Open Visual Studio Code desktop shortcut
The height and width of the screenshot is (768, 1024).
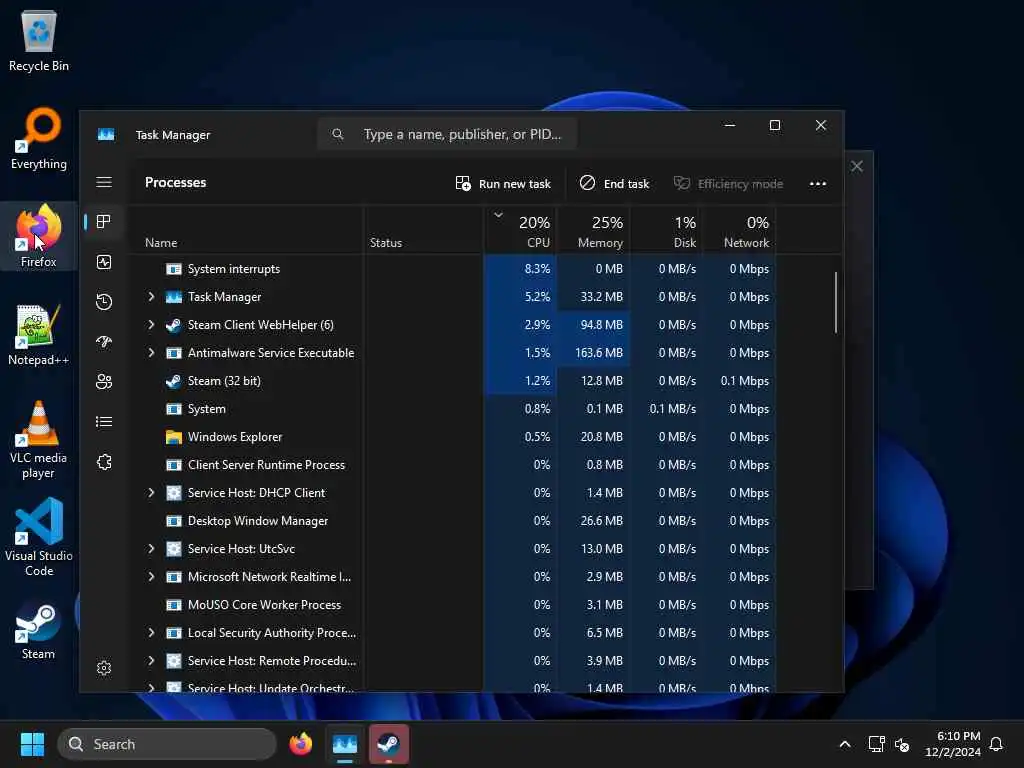pyautogui.click(x=39, y=537)
